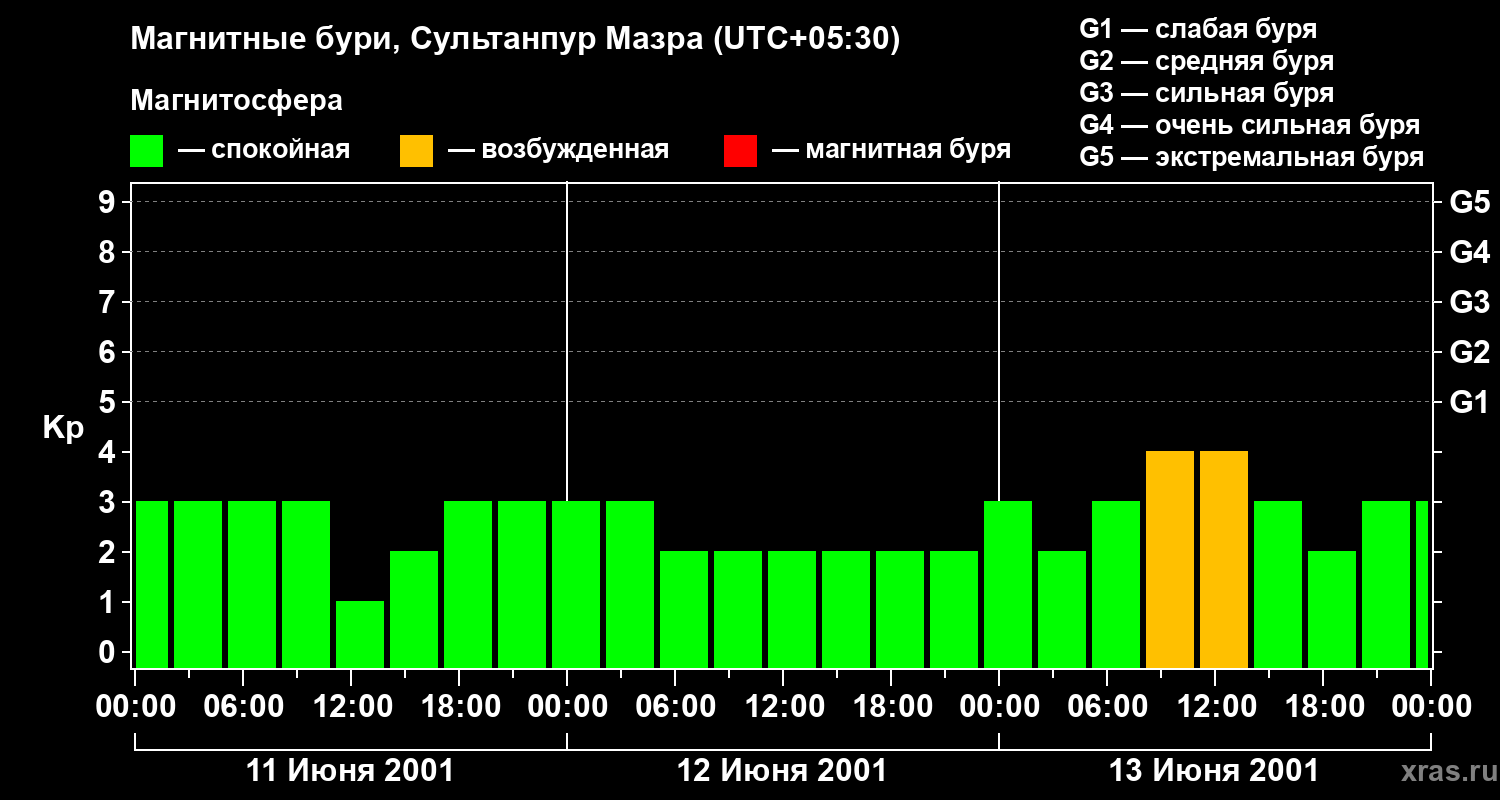Click the 06:00 time label for 13 June
Screen dimensions: 1500x800
(x=1108, y=706)
